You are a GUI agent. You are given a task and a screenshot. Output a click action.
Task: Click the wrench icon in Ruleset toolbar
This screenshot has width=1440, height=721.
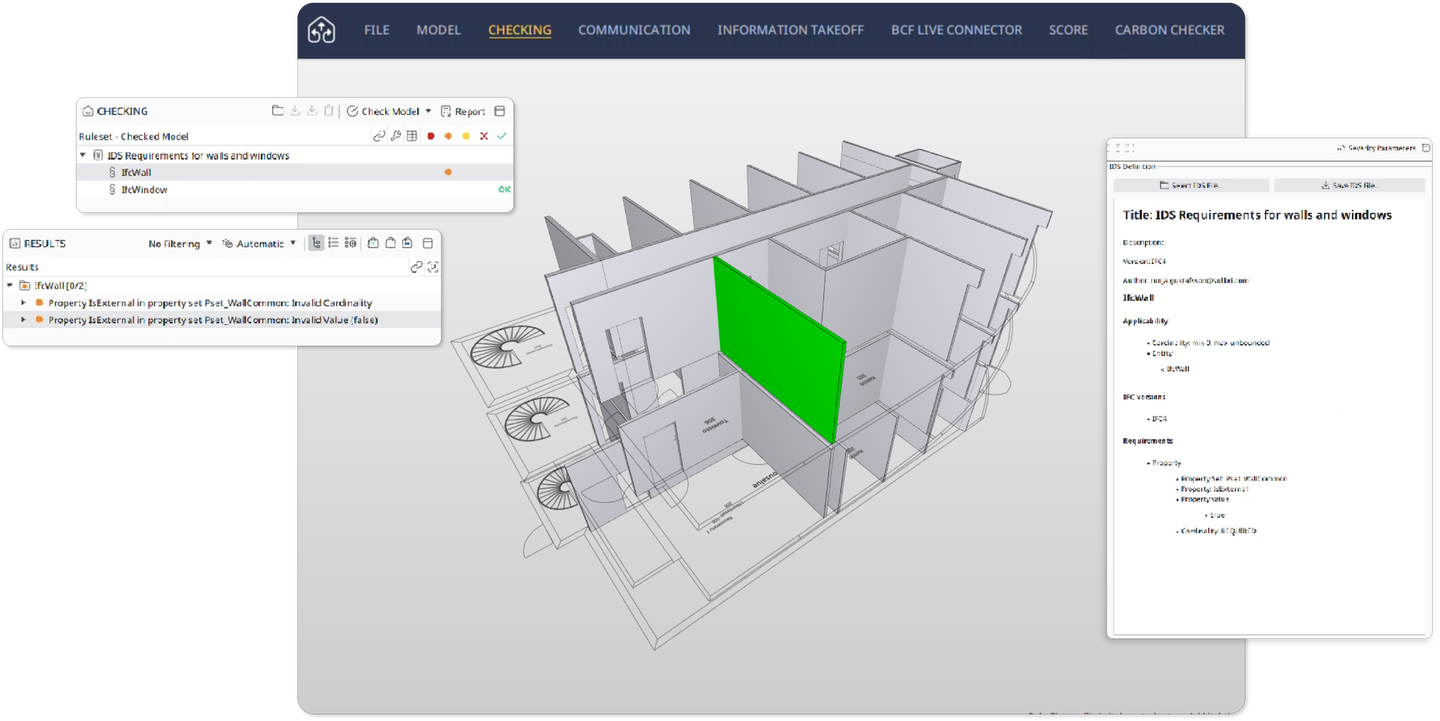click(x=395, y=136)
